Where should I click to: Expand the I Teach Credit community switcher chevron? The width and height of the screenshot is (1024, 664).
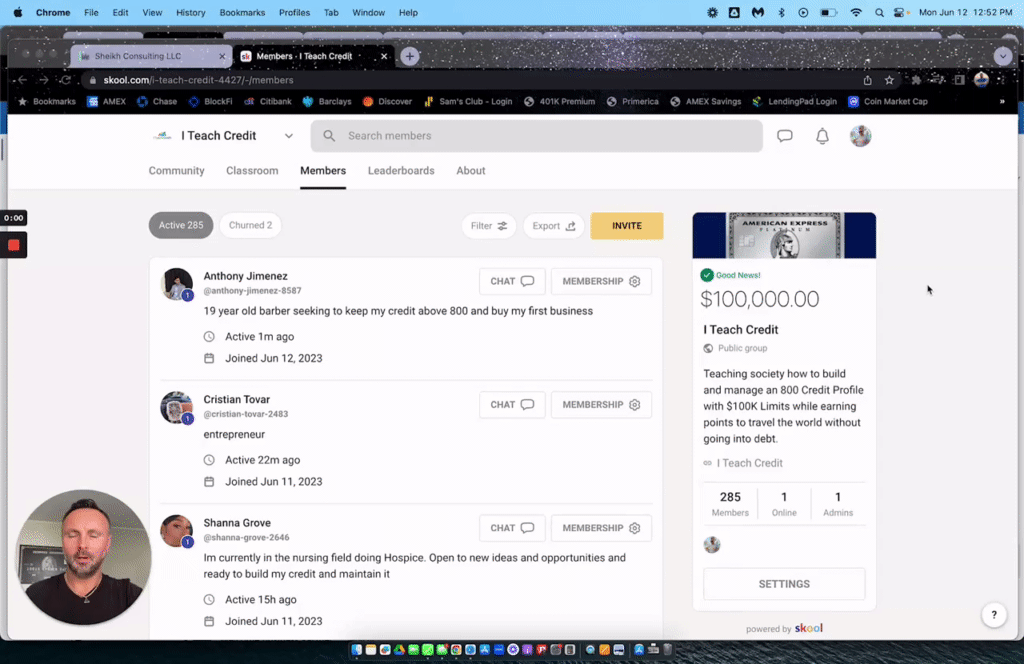(x=289, y=135)
